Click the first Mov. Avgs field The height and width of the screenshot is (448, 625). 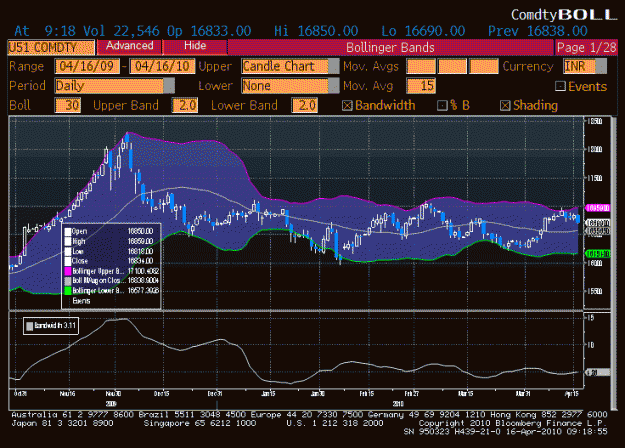coord(421,66)
